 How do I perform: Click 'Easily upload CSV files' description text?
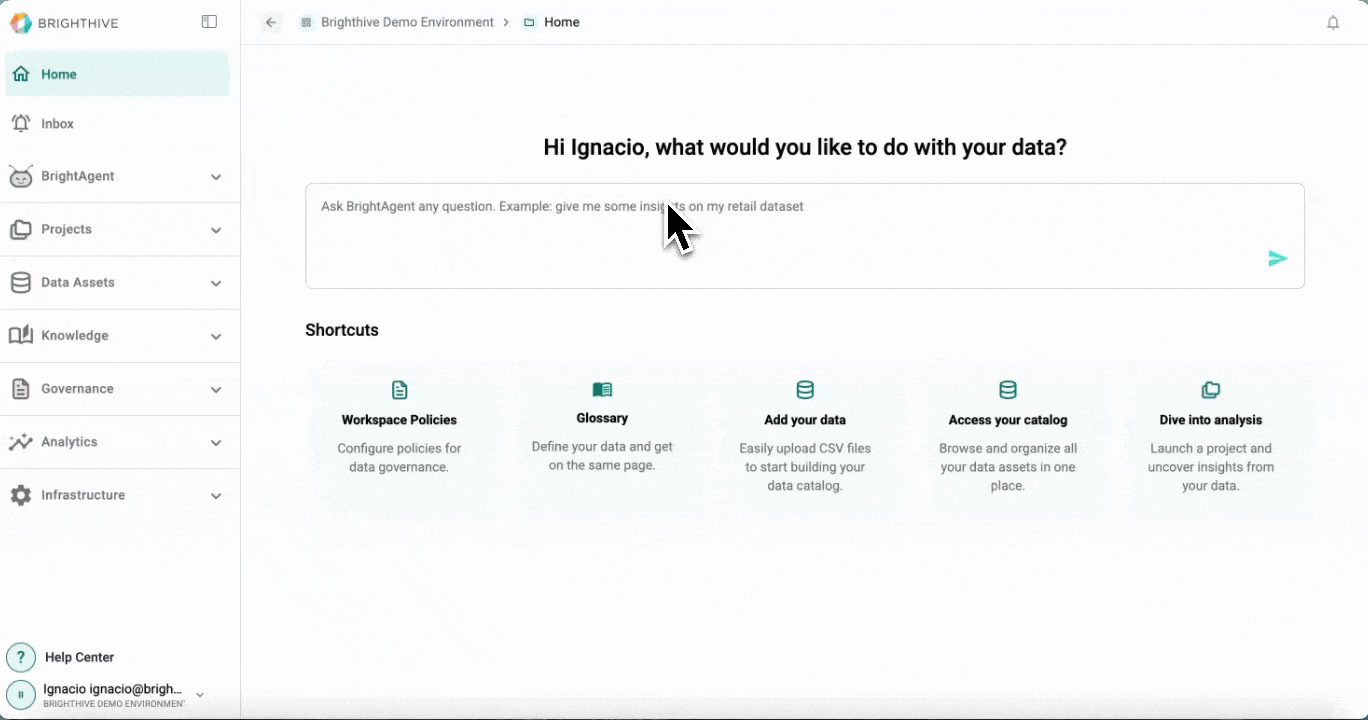(x=805, y=467)
